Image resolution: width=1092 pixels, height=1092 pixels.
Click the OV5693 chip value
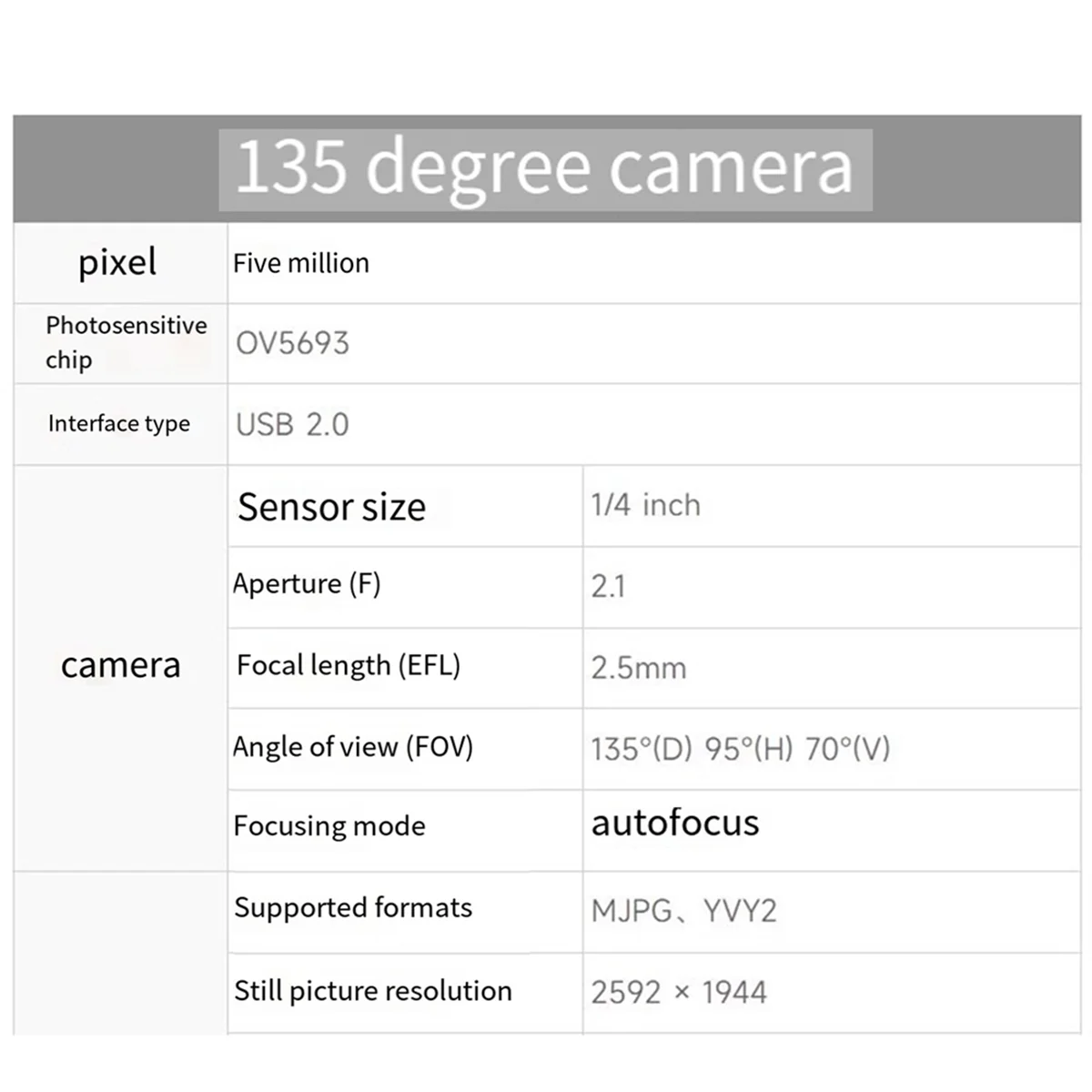tap(292, 343)
